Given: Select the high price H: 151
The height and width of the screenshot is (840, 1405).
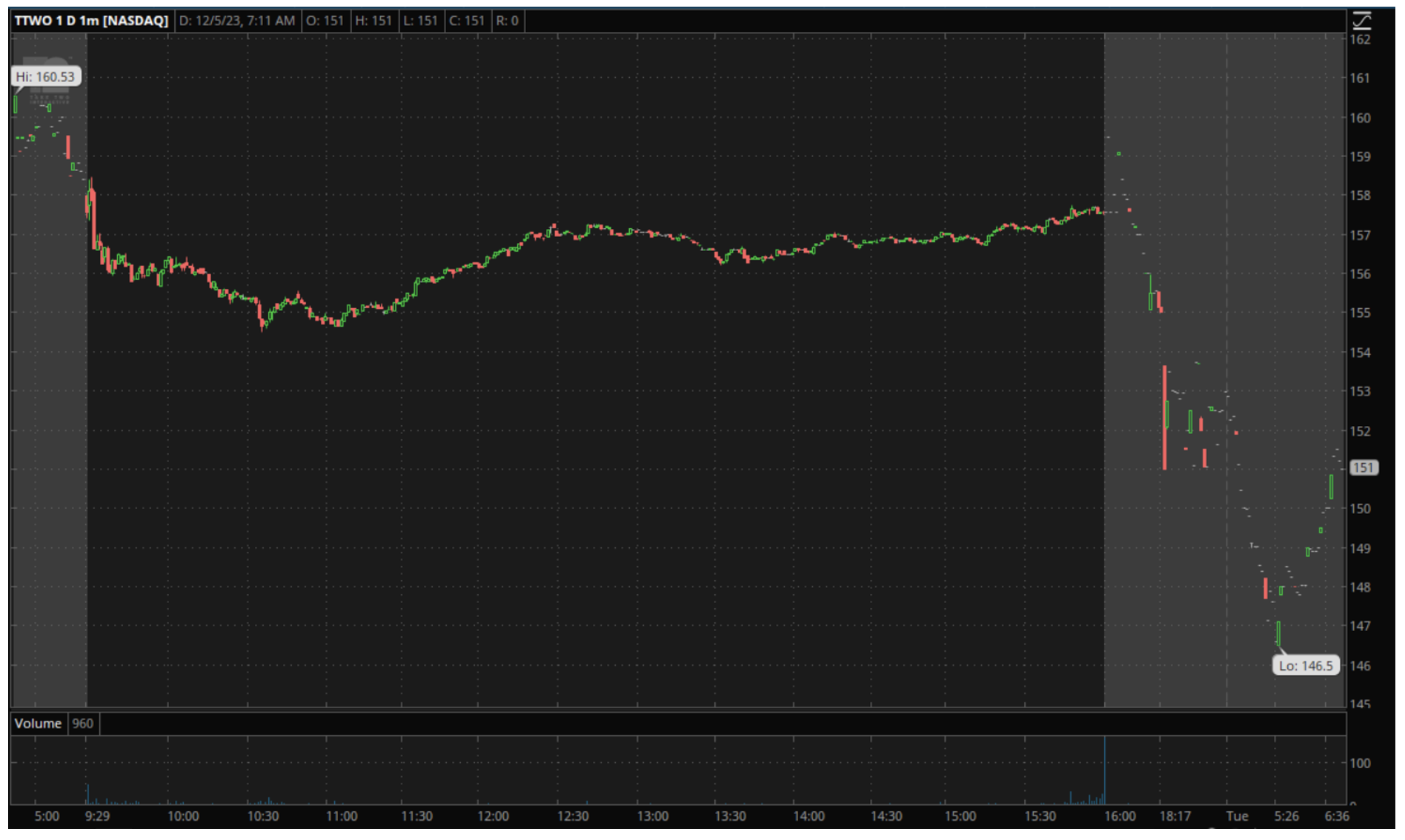Looking at the screenshot, I should click(x=373, y=21).
